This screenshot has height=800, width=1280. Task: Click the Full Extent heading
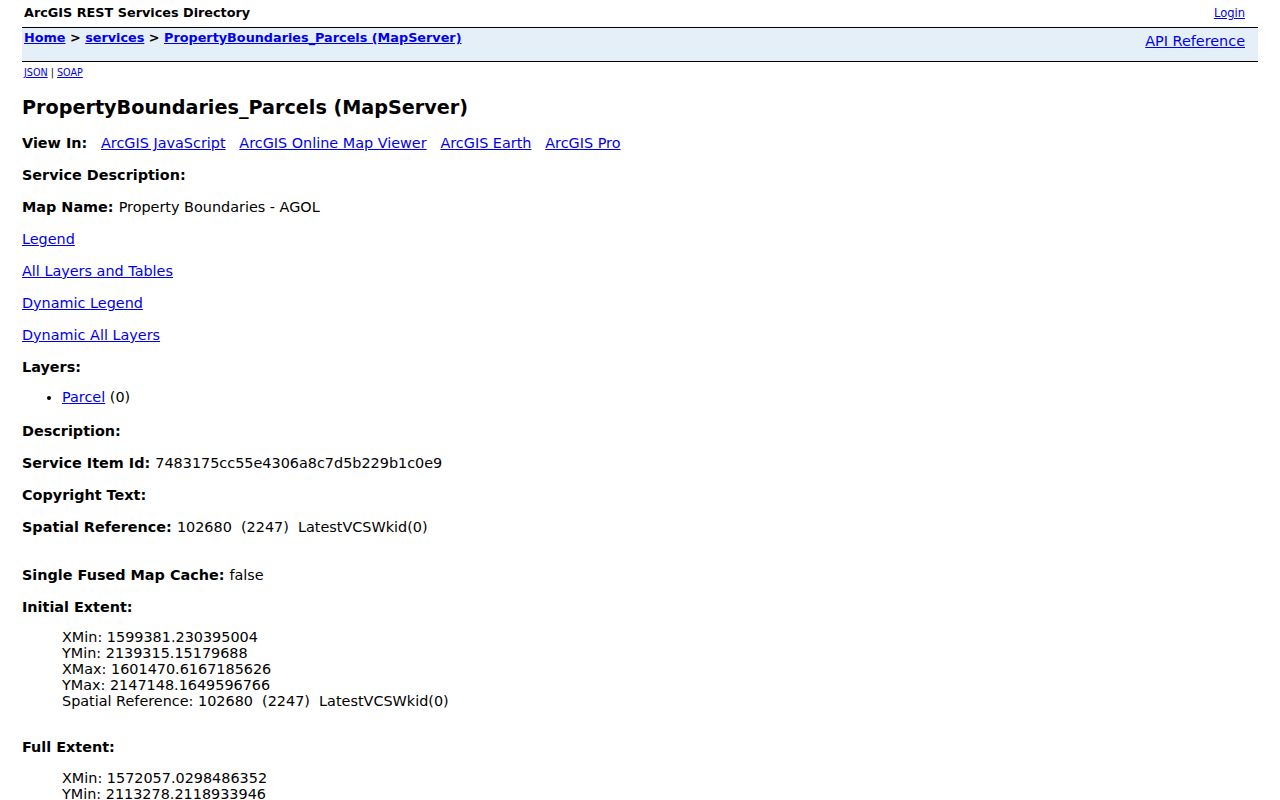click(x=68, y=747)
